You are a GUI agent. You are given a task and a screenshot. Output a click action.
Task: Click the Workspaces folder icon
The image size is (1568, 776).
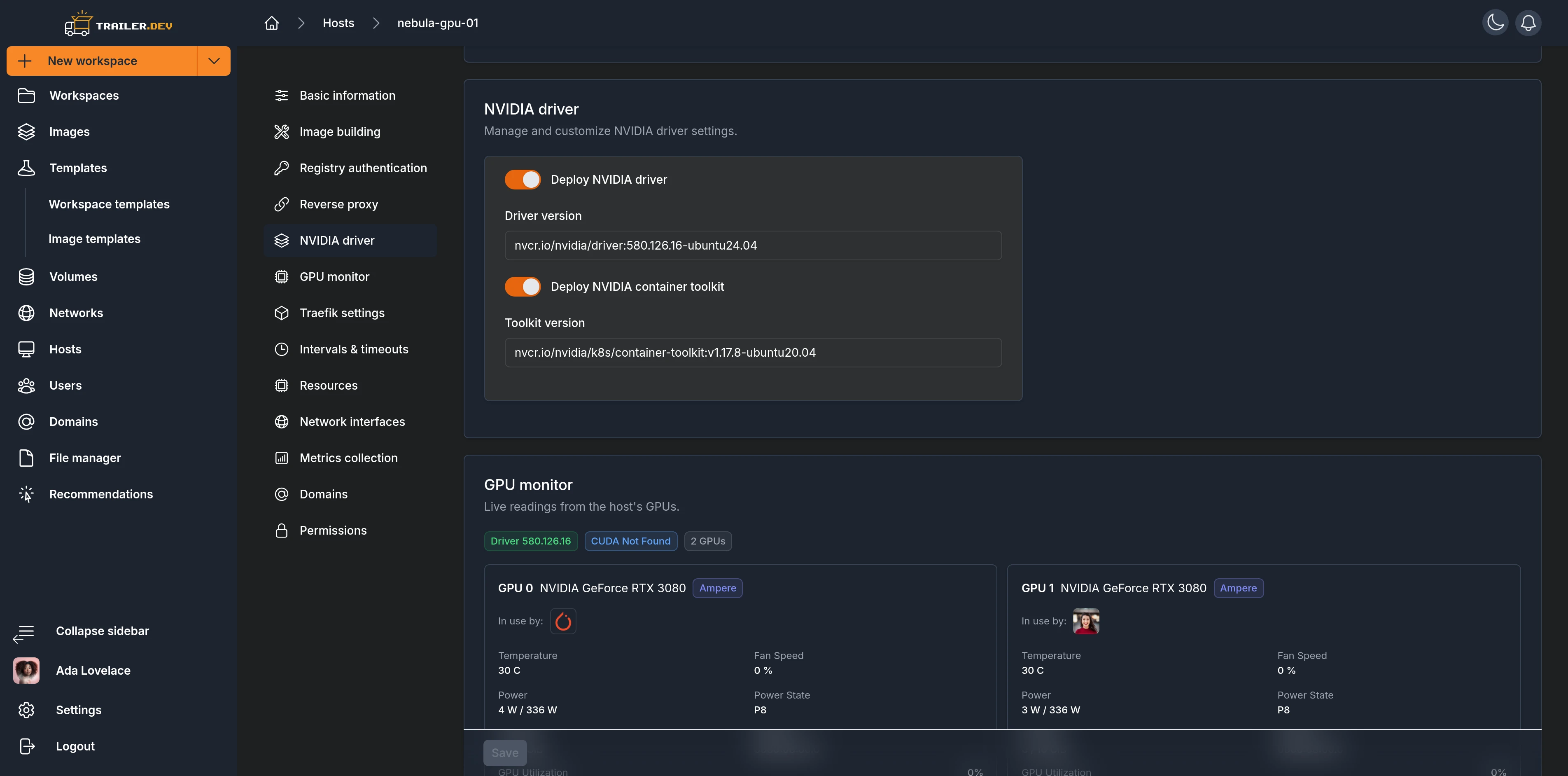tap(26, 96)
